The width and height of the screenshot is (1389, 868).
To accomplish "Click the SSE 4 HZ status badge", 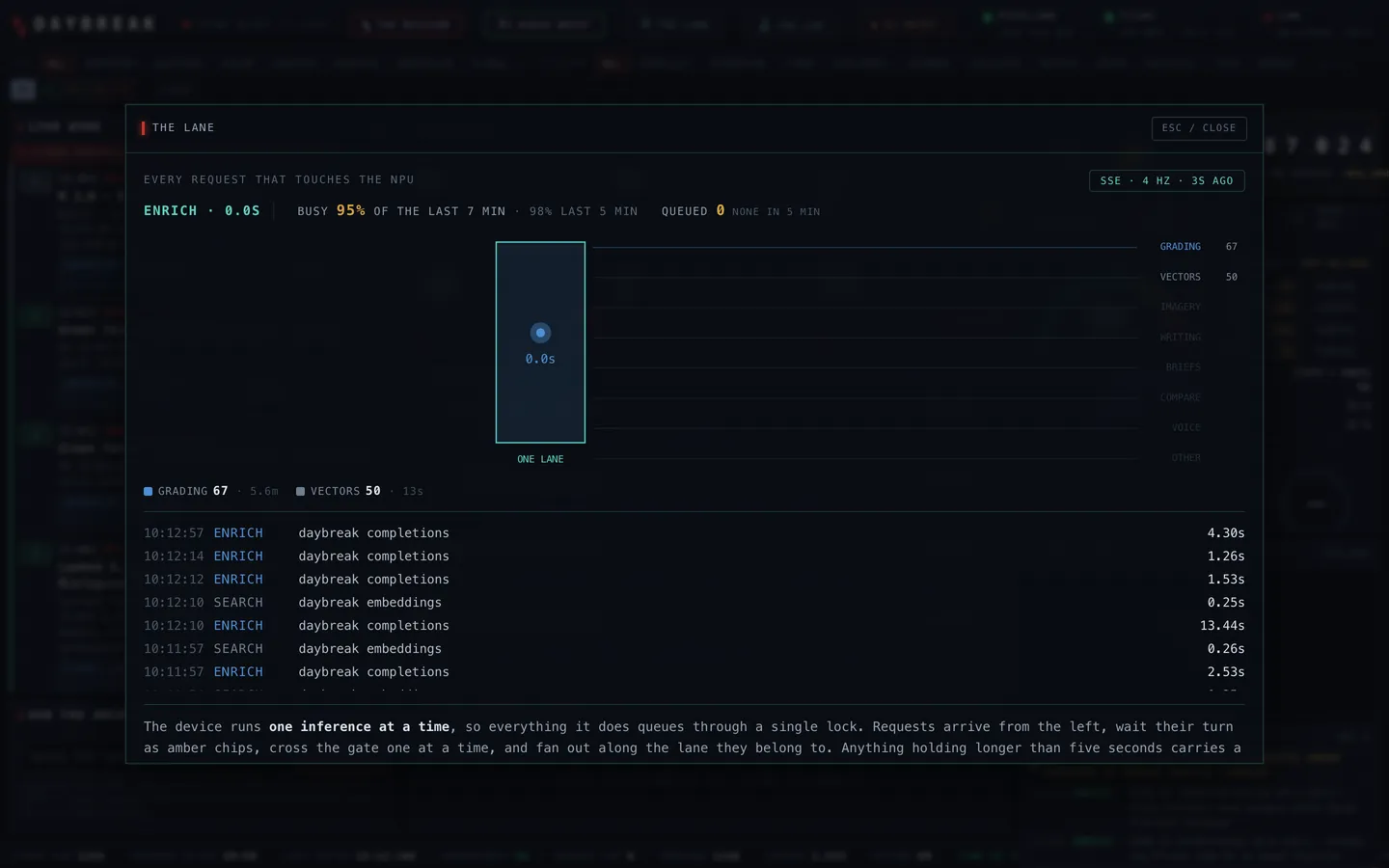I will coord(1166,181).
